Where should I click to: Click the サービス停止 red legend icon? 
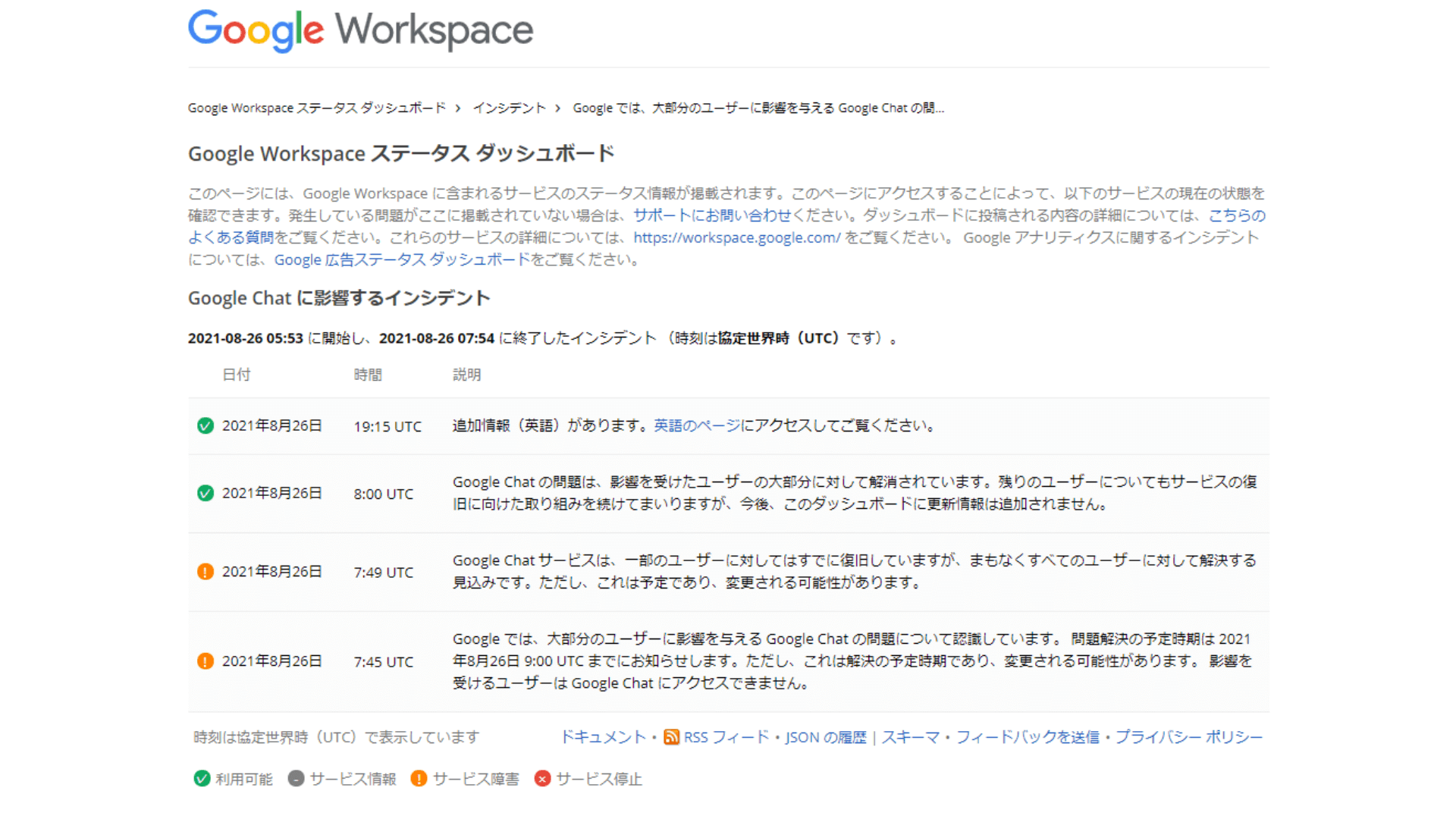541,779
